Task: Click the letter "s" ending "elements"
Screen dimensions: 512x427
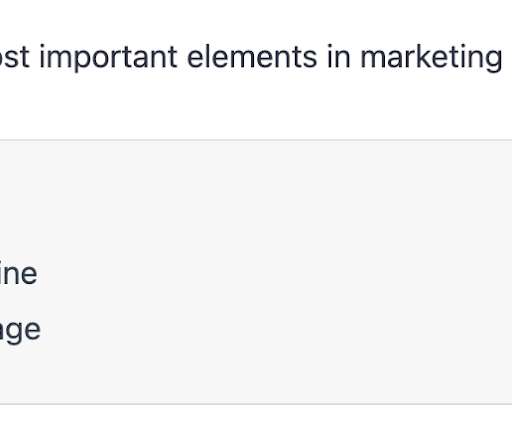Action: click(309, 59)
